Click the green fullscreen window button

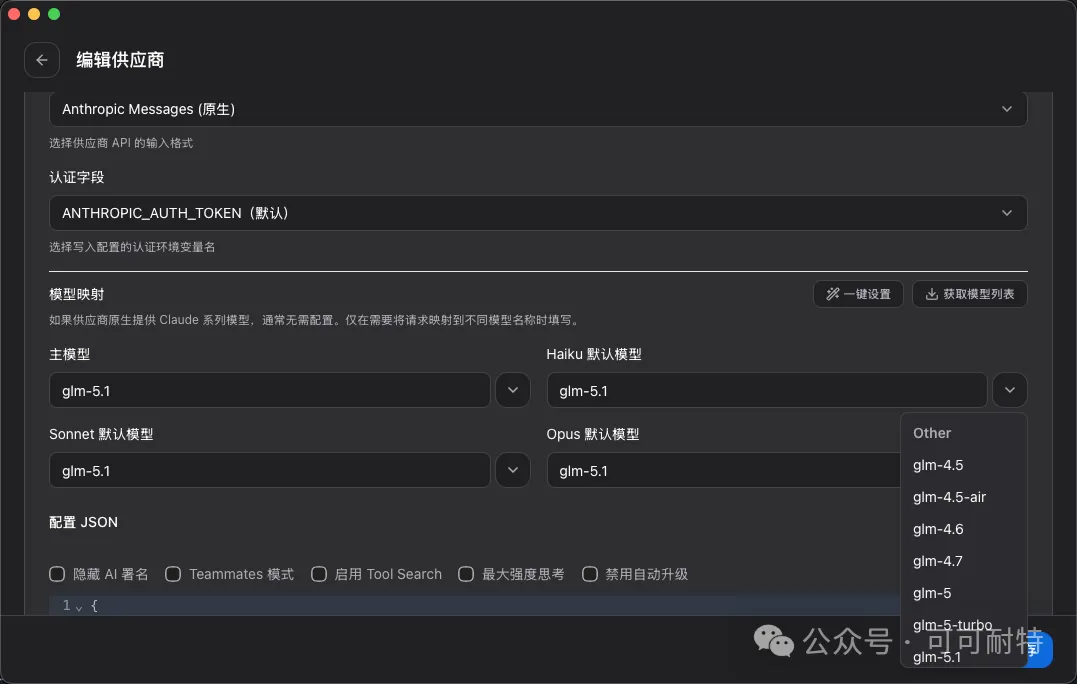point(54,14)
